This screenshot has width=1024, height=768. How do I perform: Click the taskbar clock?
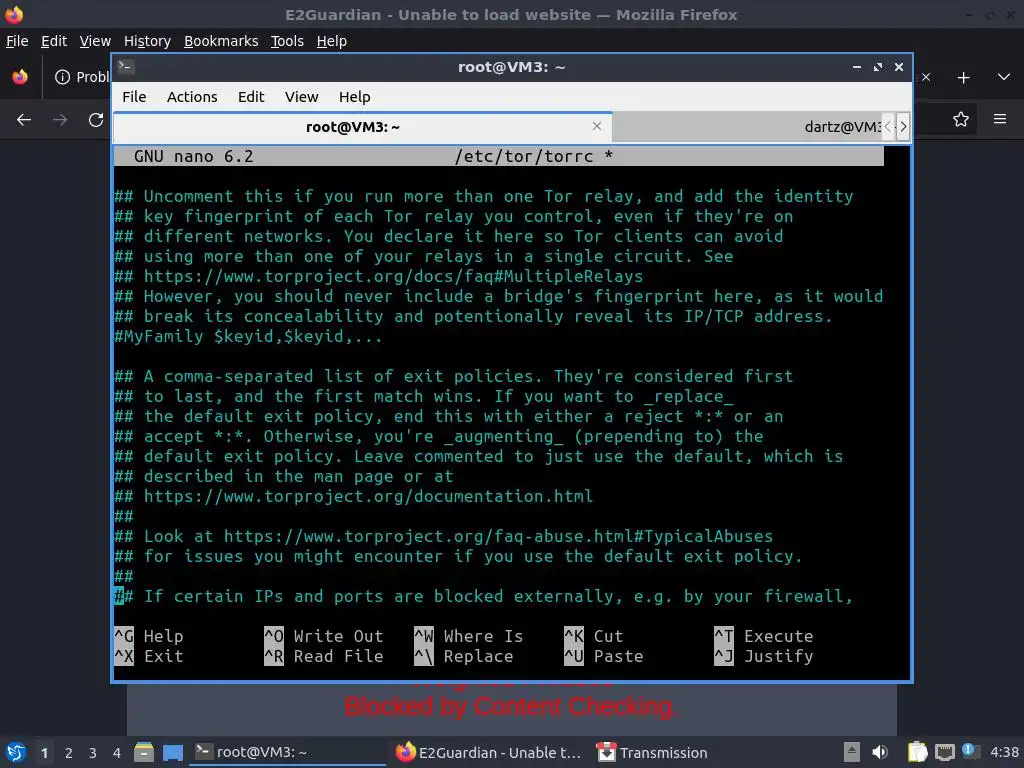(x=1004, y=752)
